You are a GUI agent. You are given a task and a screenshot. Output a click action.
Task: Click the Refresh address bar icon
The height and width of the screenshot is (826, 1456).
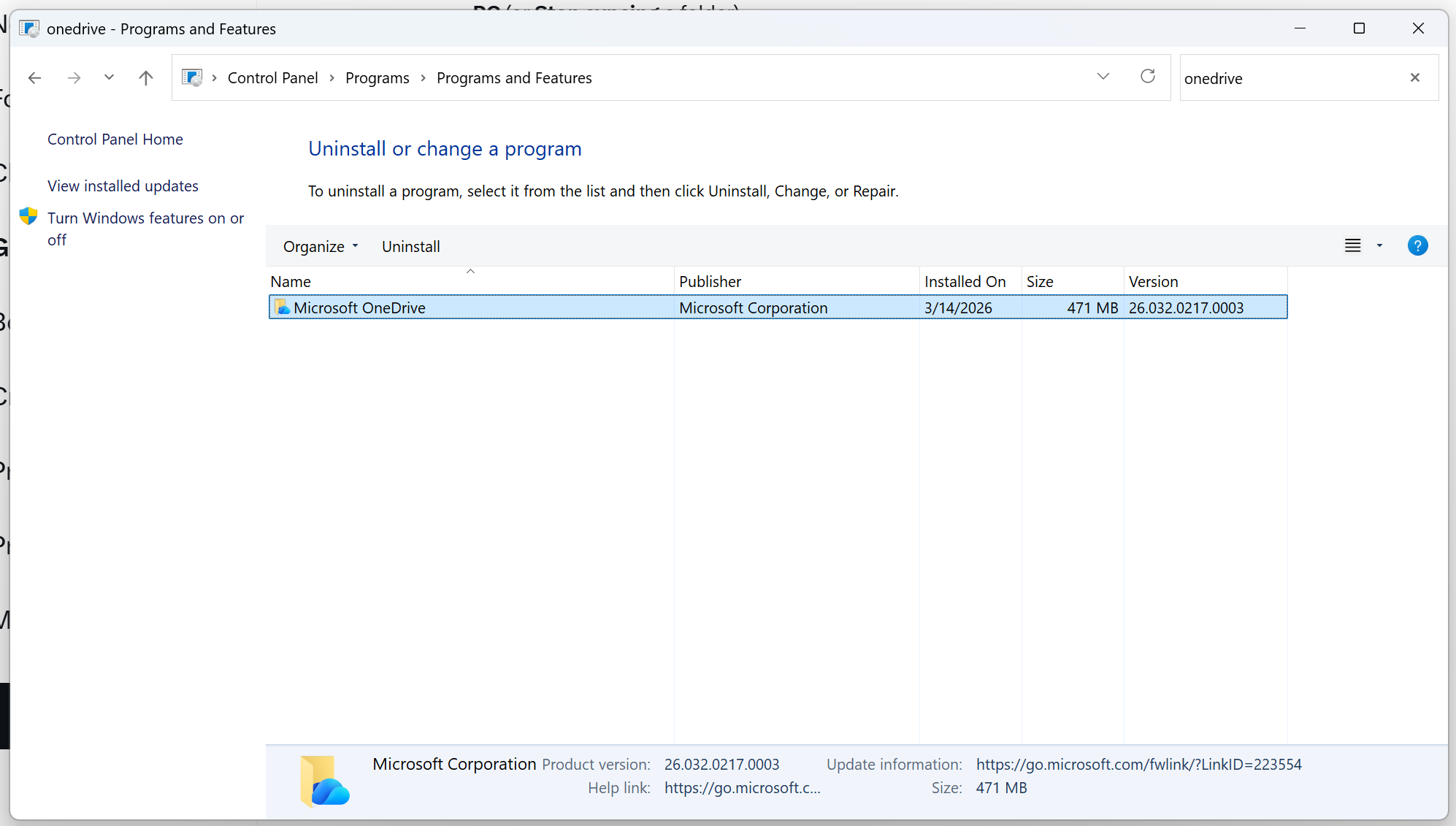pyautogui.click(x=1148, y=76)
